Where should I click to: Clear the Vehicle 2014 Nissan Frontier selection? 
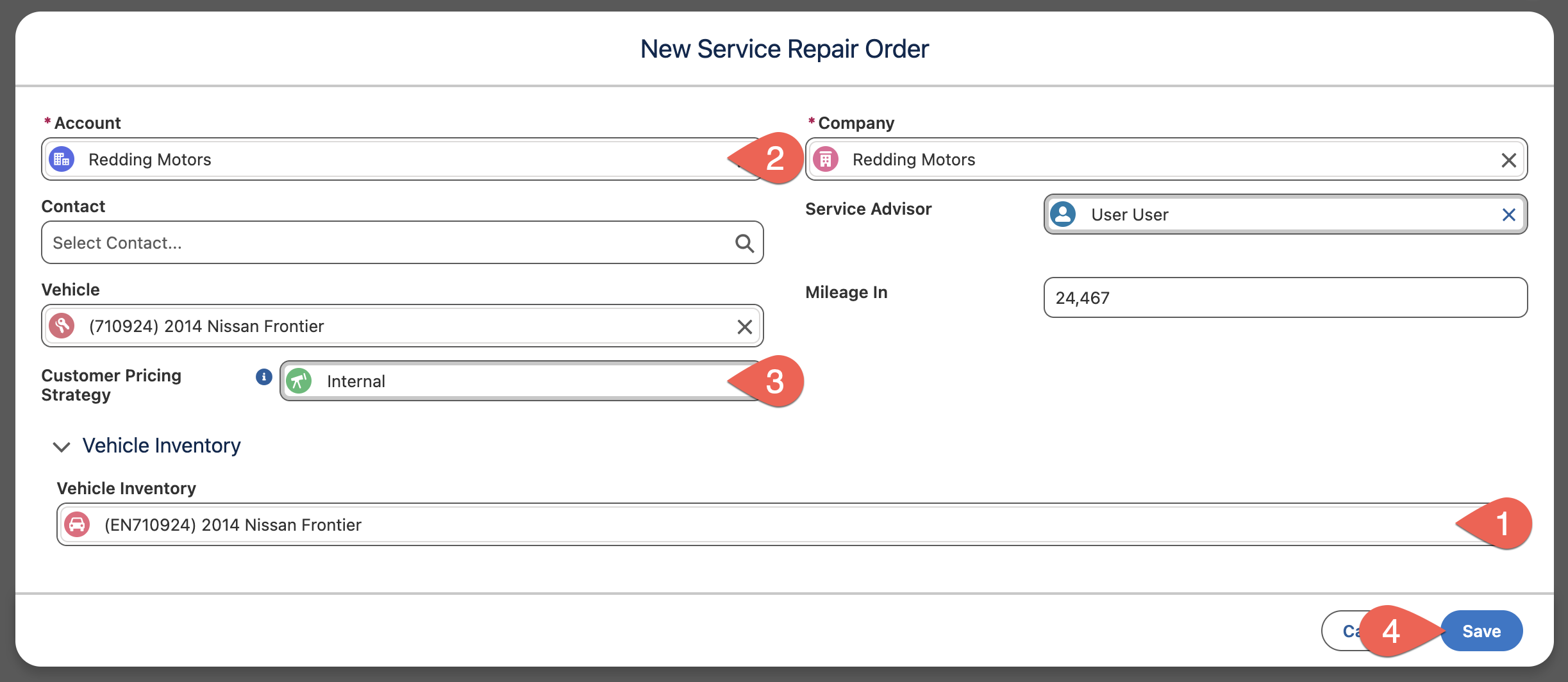[744, 326]
